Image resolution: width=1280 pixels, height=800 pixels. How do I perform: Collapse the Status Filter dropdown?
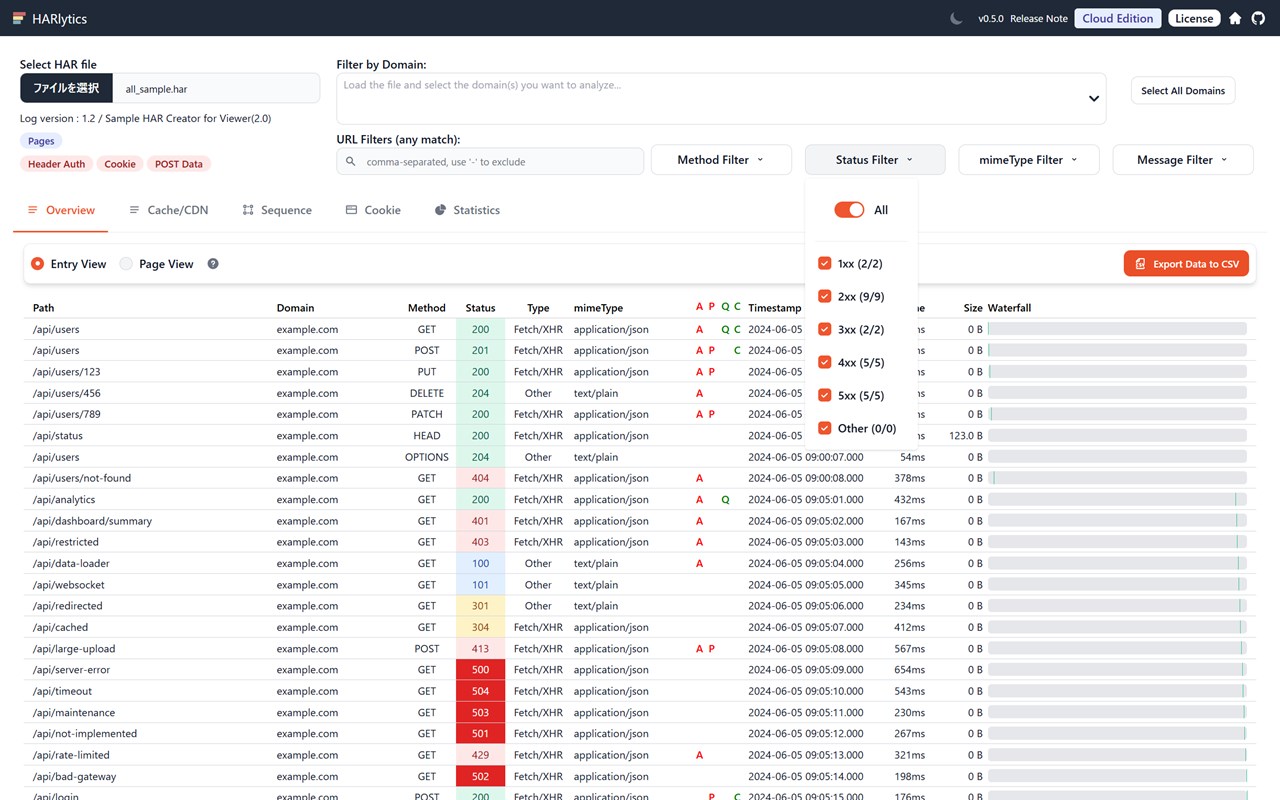point(875,160)
